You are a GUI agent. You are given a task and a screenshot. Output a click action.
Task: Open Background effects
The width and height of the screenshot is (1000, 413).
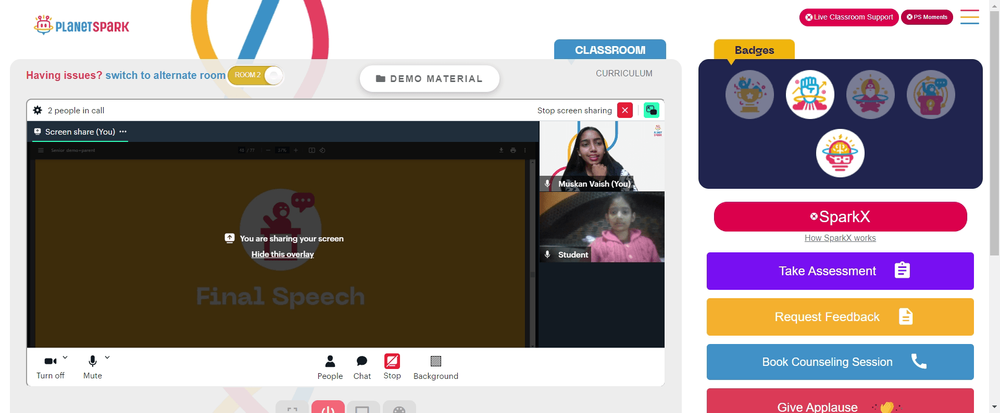(x=436, y=368)
